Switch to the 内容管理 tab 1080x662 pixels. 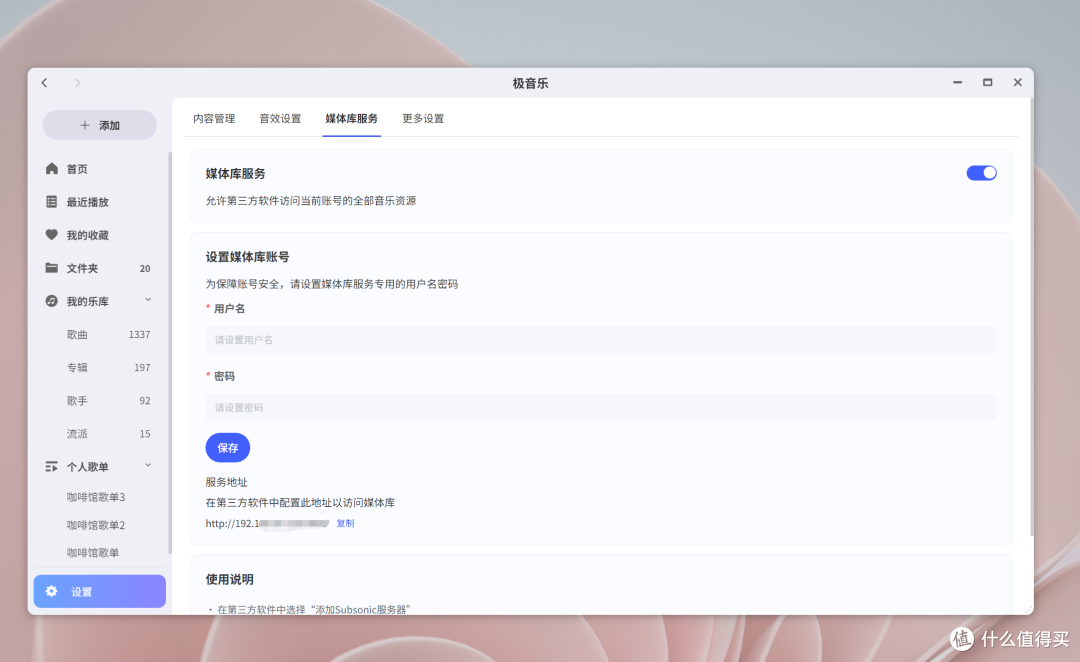(x=214, y=118)
